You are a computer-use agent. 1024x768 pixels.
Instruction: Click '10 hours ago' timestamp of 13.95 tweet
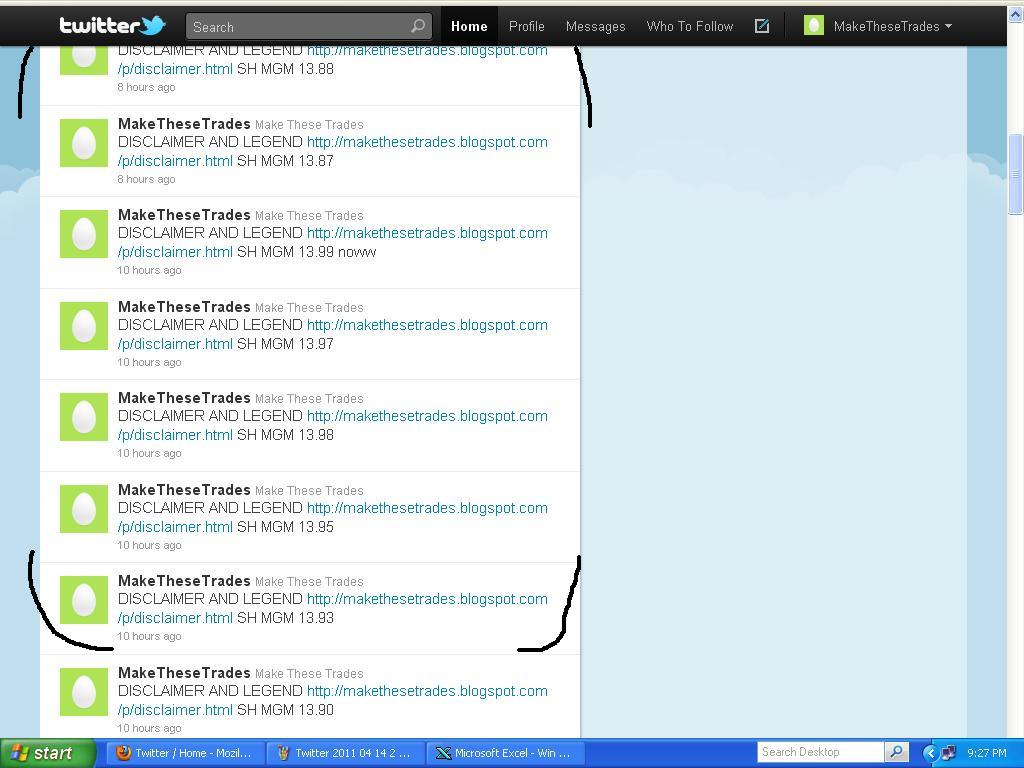coord(150,545)
